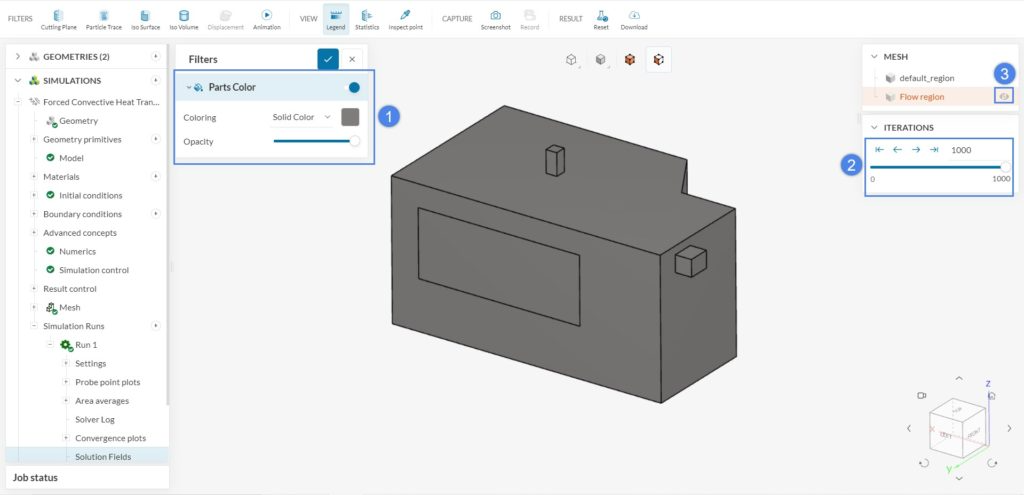Click the gray solid color swatch
Viewport: 1024px width, 495px height.
point(350,117)
